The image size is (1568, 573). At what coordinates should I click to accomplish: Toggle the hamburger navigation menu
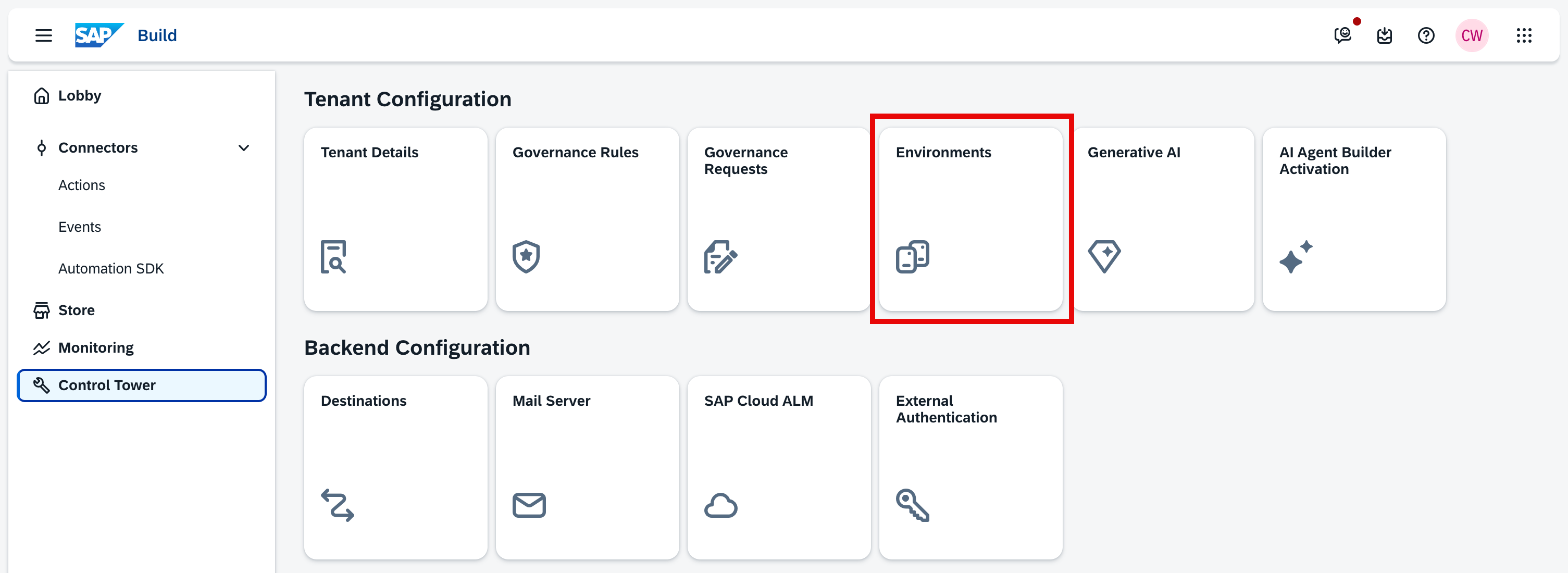(x=43, y=35)
